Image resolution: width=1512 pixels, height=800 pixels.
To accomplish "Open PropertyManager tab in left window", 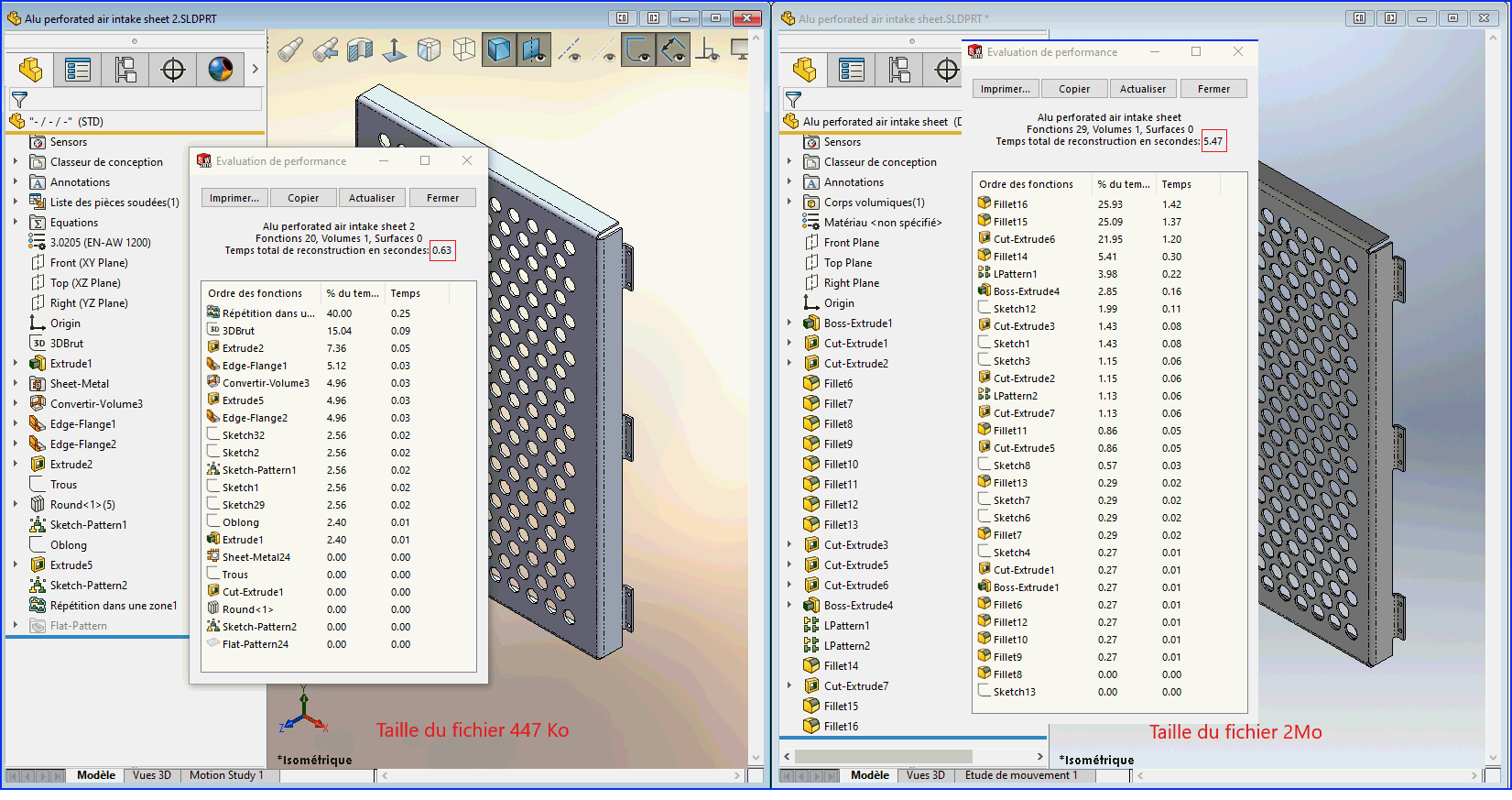I will 78,70.
